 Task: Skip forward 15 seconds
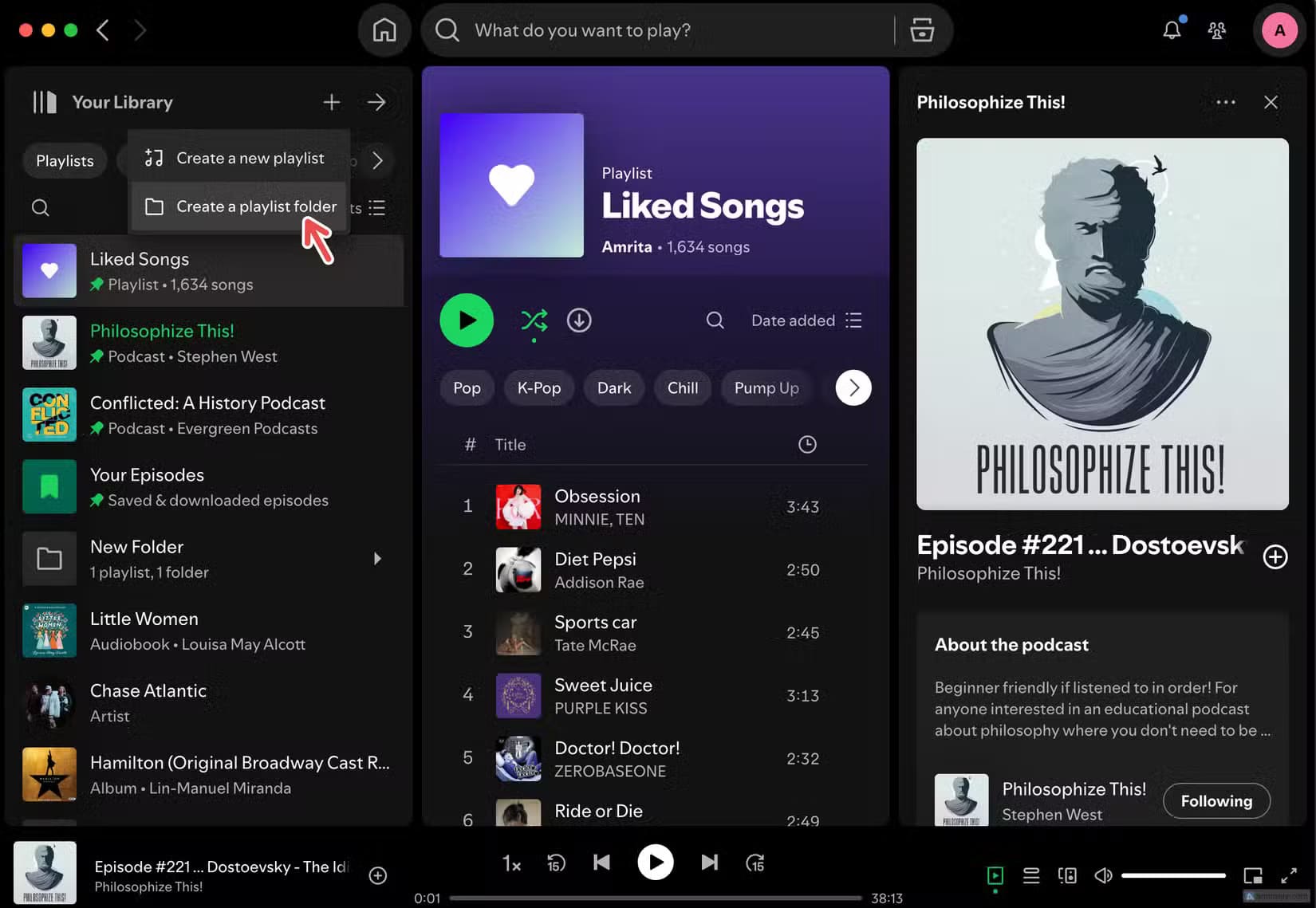click(755, 863)
